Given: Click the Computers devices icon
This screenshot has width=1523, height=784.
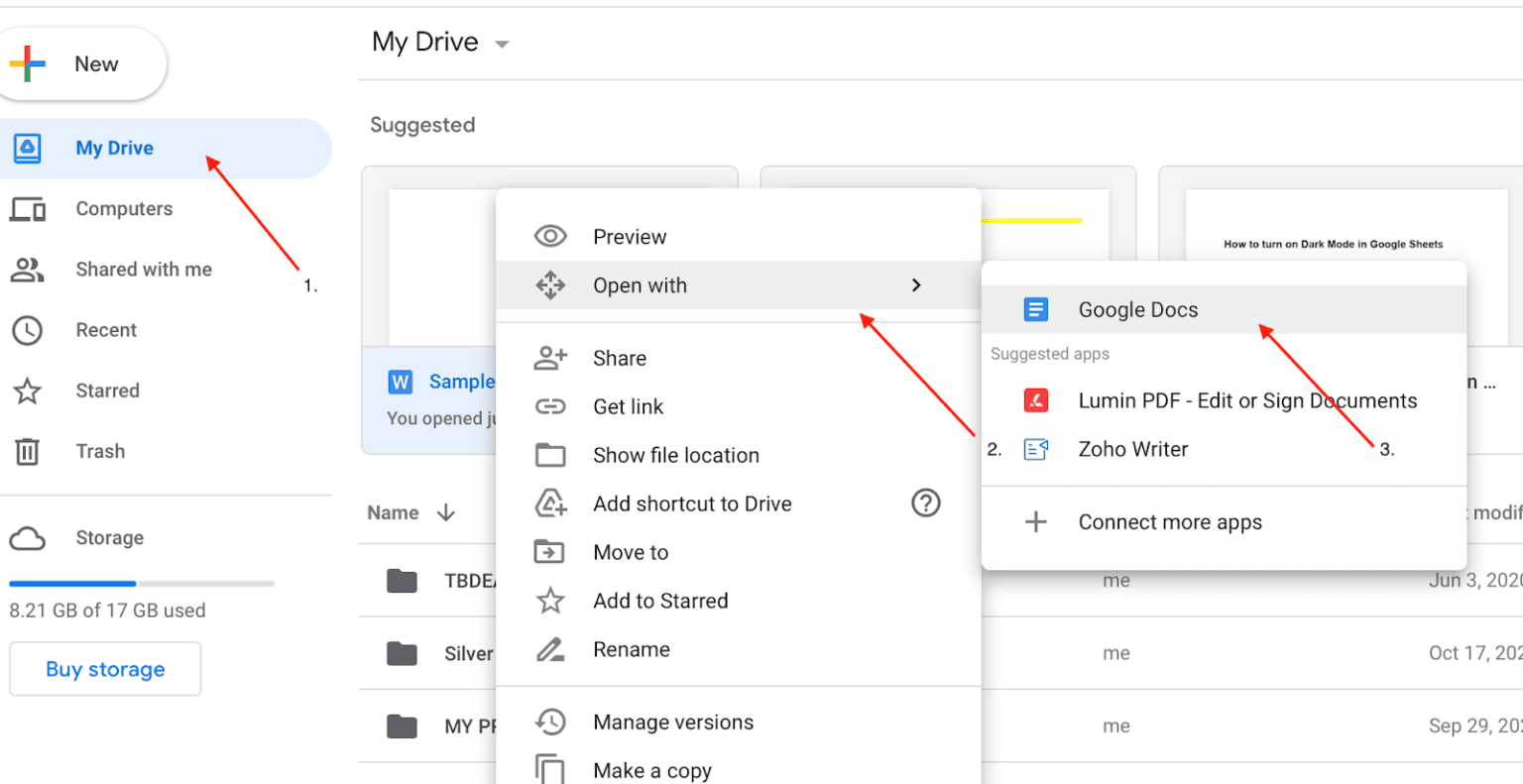Looking at the screenshot, I should pos(27,209).
